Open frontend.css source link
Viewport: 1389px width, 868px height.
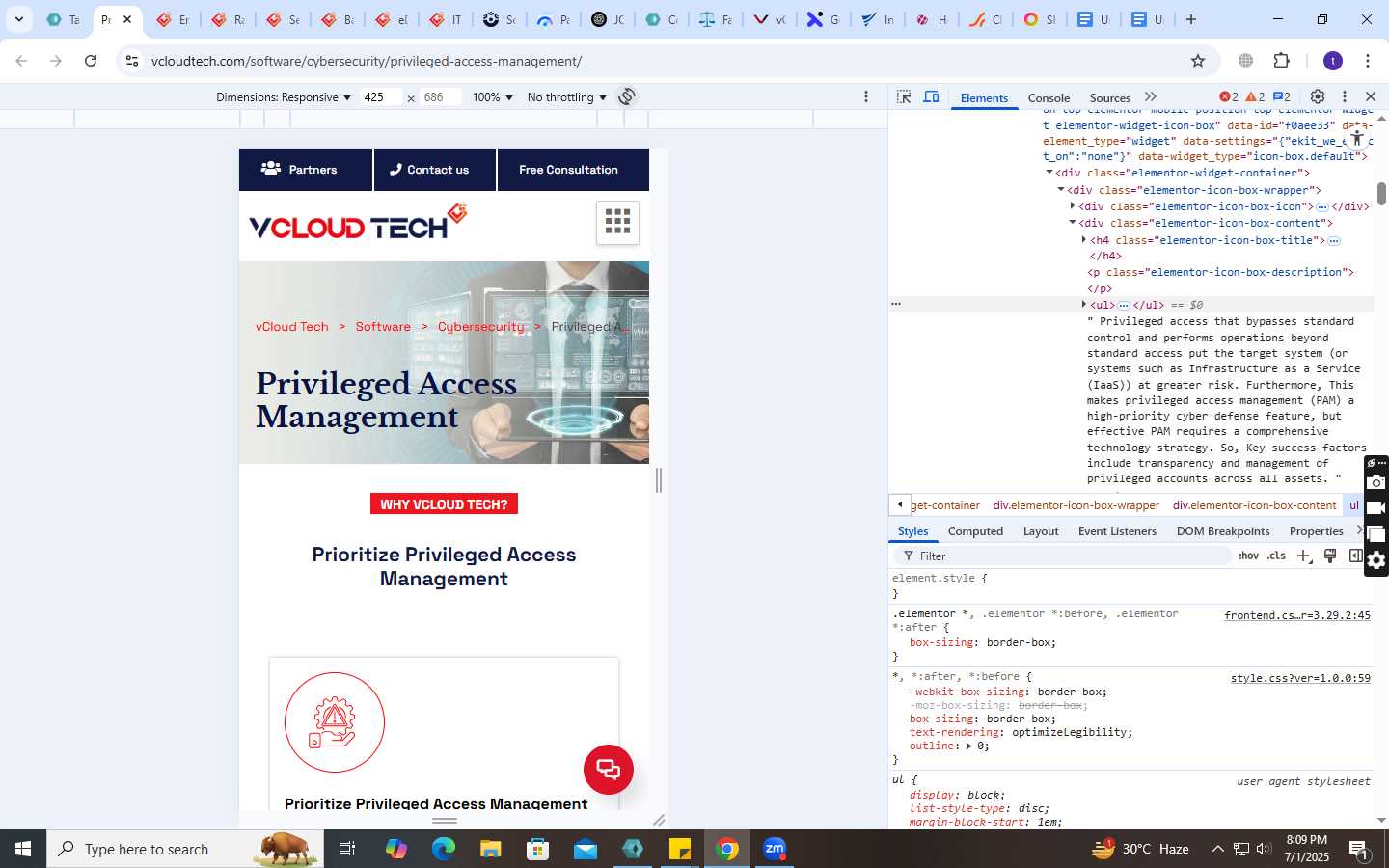click(1296, 615)
